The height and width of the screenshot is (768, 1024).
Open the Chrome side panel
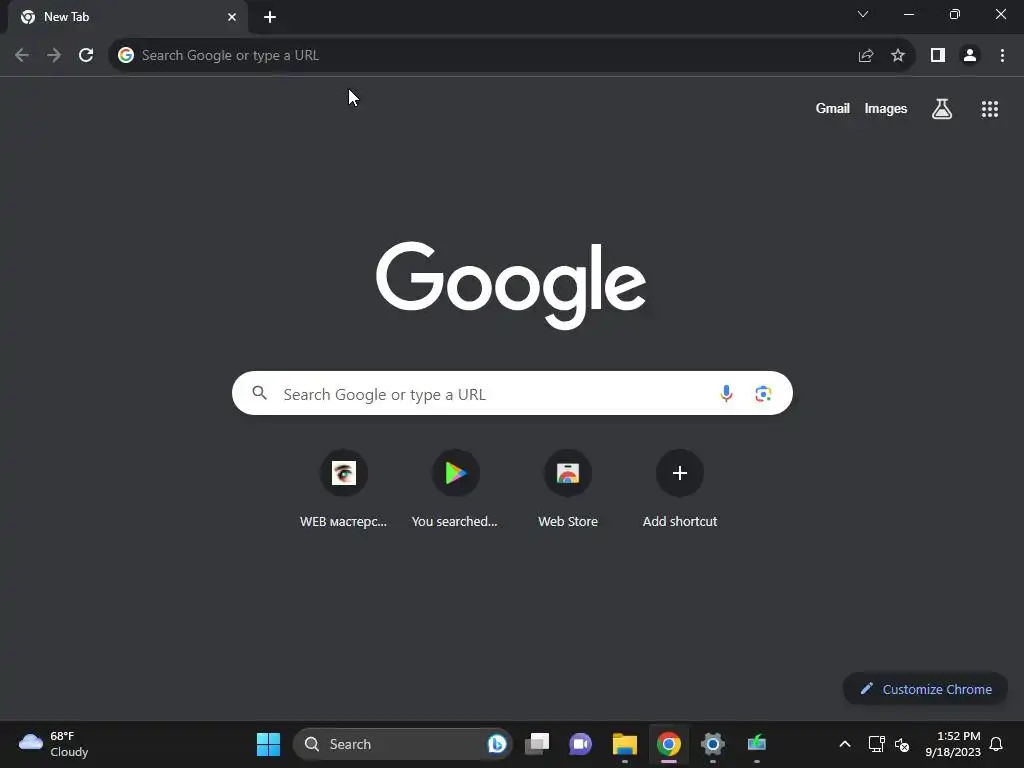[938, 56]
